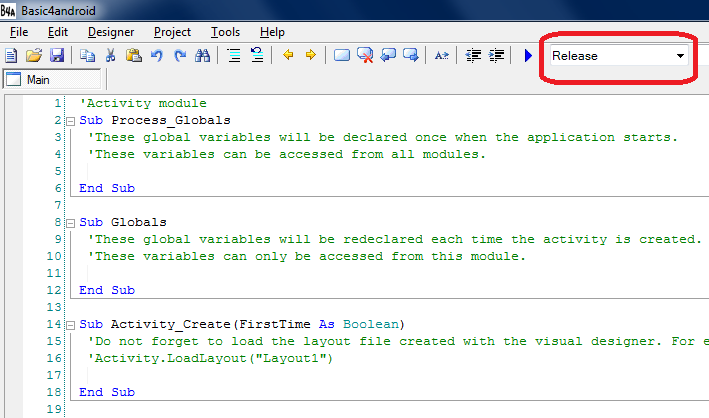The width and height of the screenshot is (709, 418).
Task: Click the Copy icon in the toolbar
Action: pyautogui.click(x=87, y=56)
